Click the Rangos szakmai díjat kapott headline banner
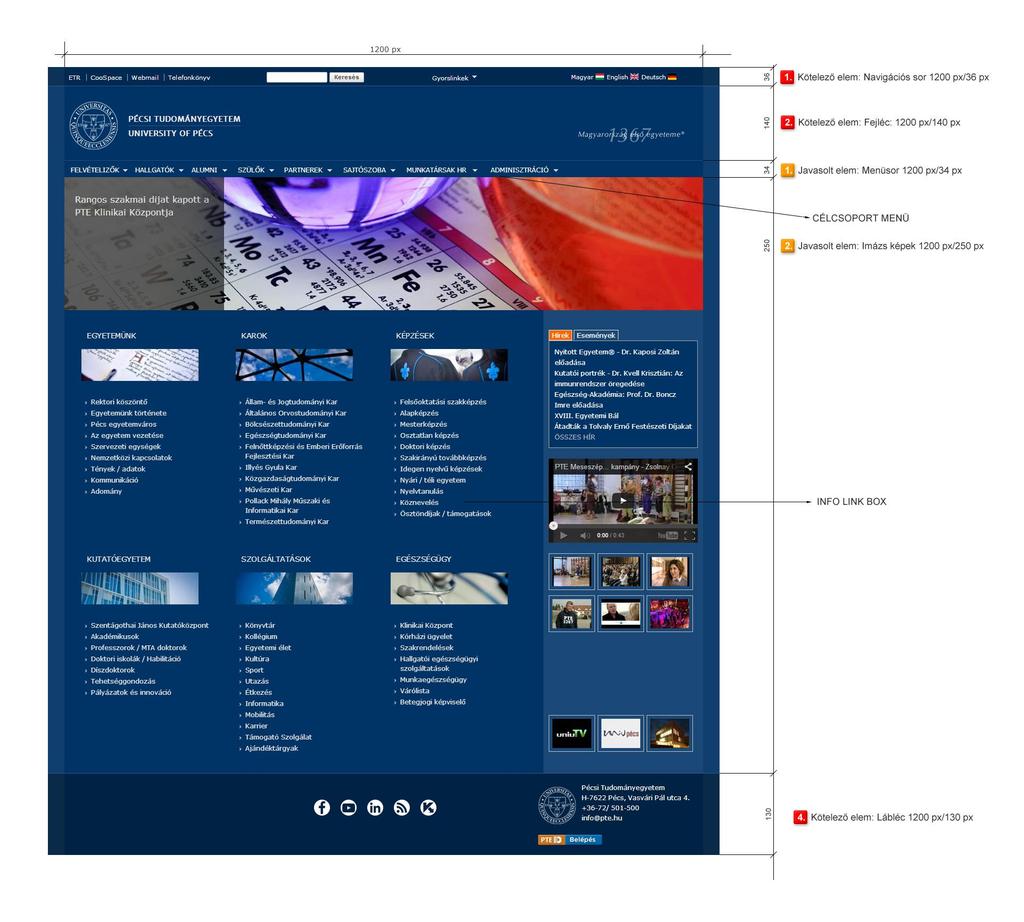This screenshot has height=922, width=1024. click(142, 206)
